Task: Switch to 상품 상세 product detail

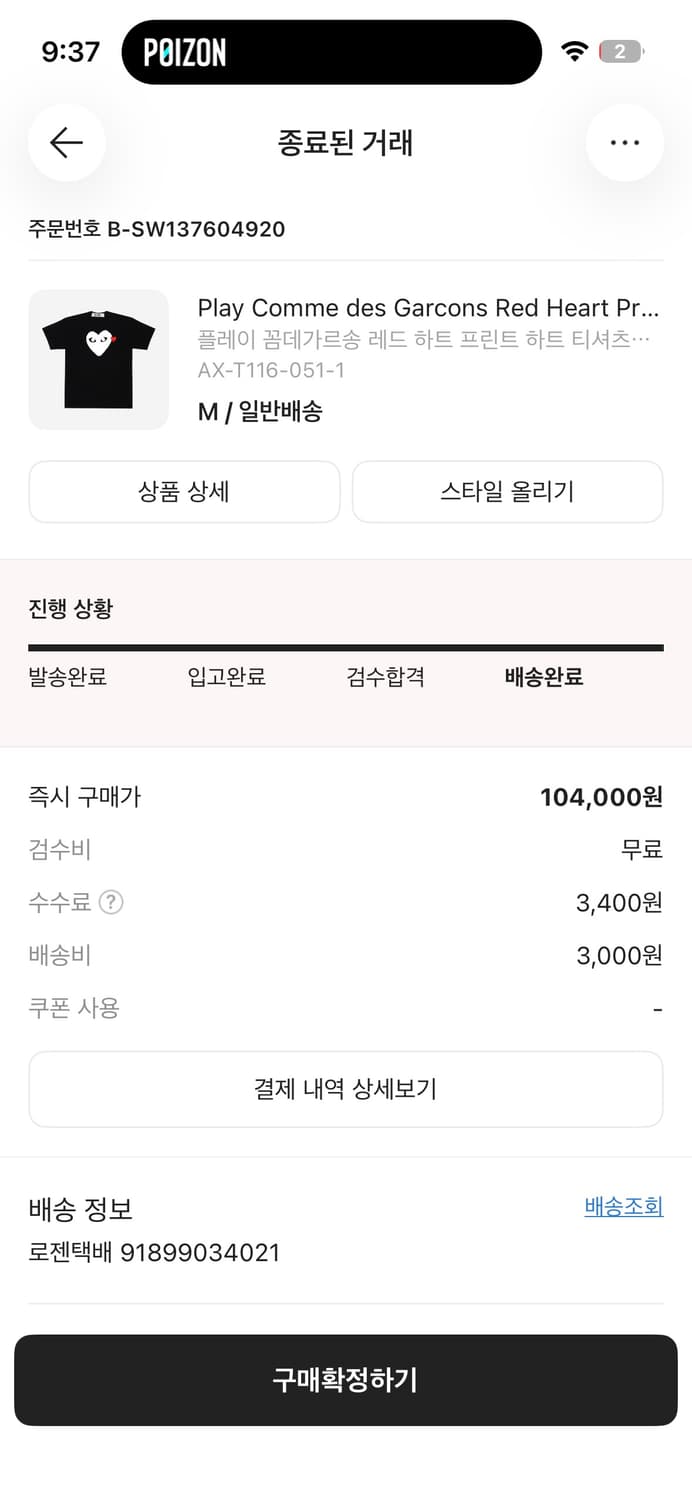Action: (x=184, y=491)
